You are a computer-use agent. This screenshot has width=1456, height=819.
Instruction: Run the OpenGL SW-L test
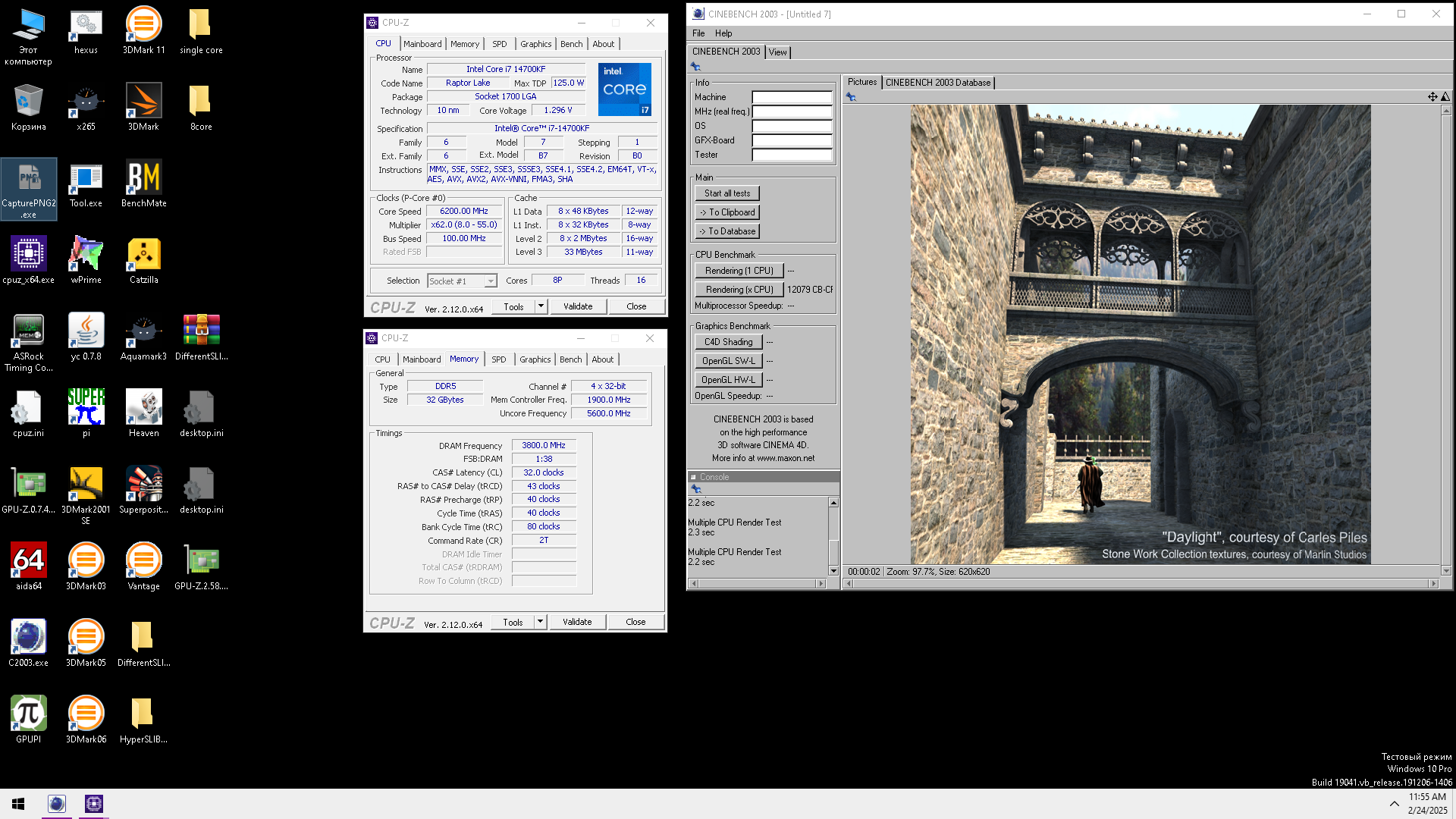click(729, 361)
